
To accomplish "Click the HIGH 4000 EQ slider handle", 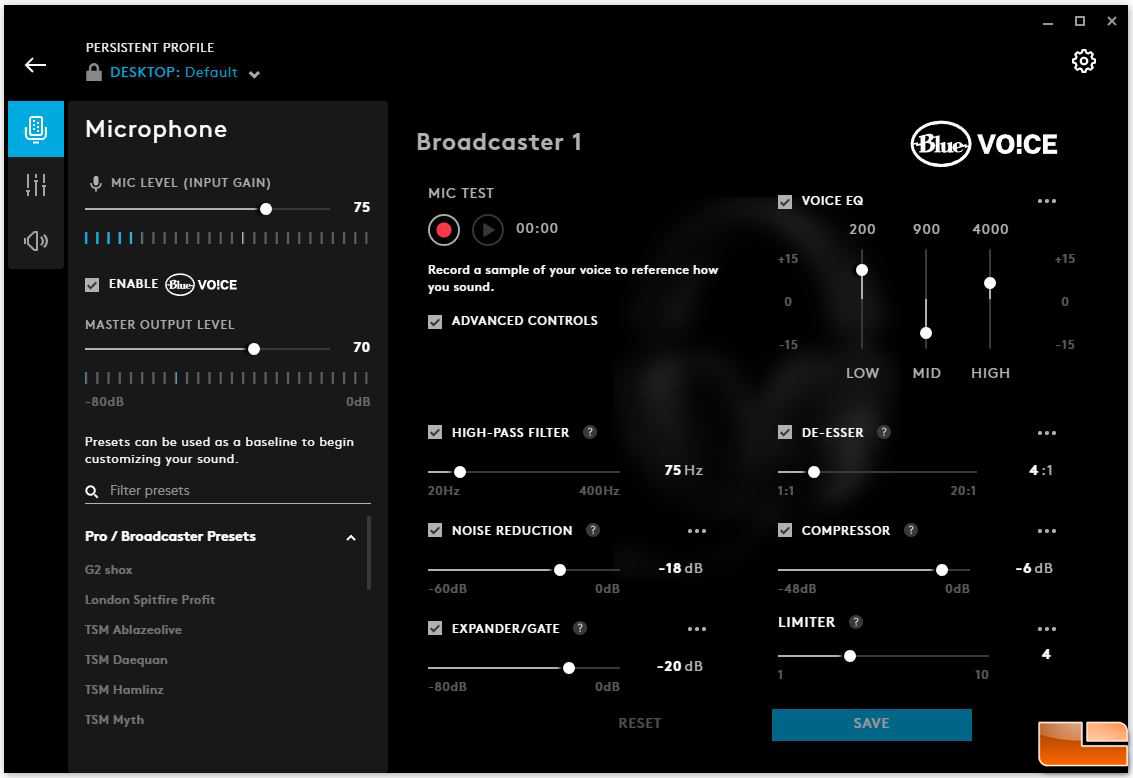I will click(x=990, y=283).
